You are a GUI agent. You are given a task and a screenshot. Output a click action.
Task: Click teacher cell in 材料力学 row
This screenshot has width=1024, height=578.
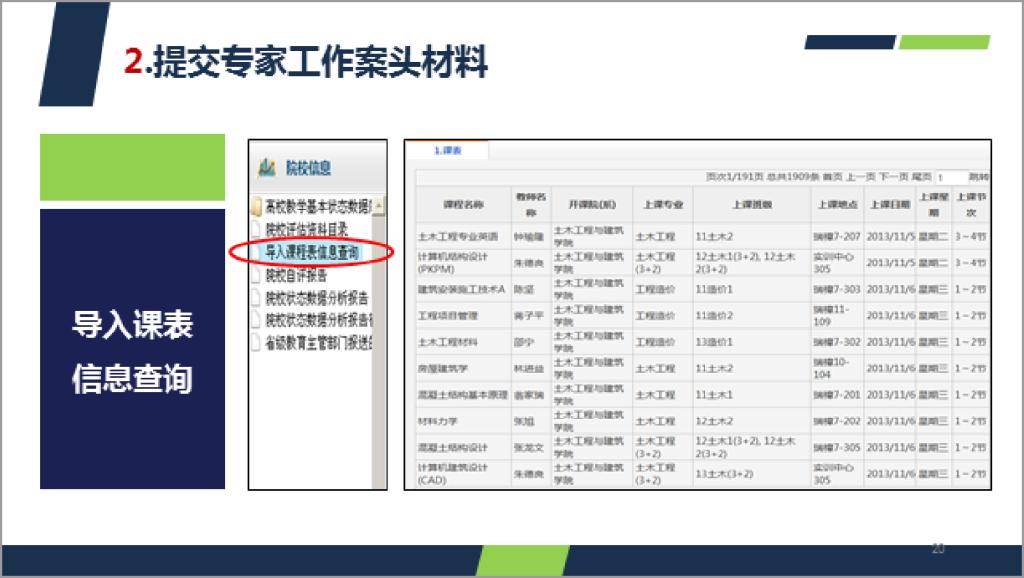point(531,421)
